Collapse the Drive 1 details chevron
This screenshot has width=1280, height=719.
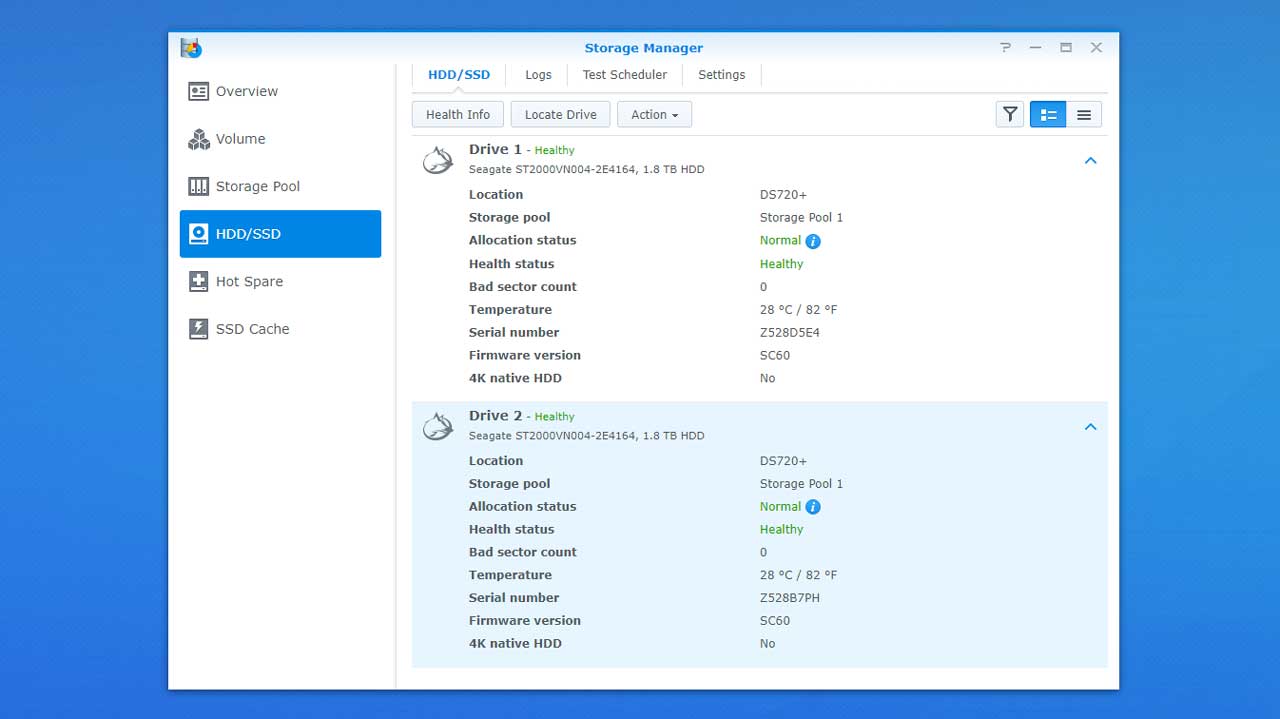1091,160
